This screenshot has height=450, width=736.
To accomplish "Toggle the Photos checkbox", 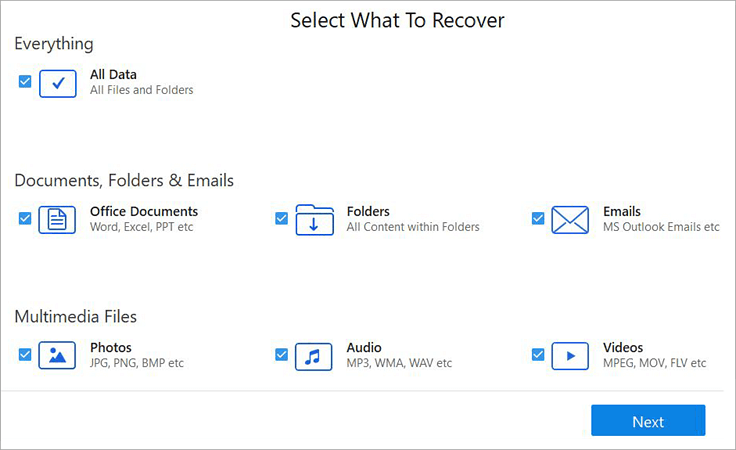I will 25,354.
